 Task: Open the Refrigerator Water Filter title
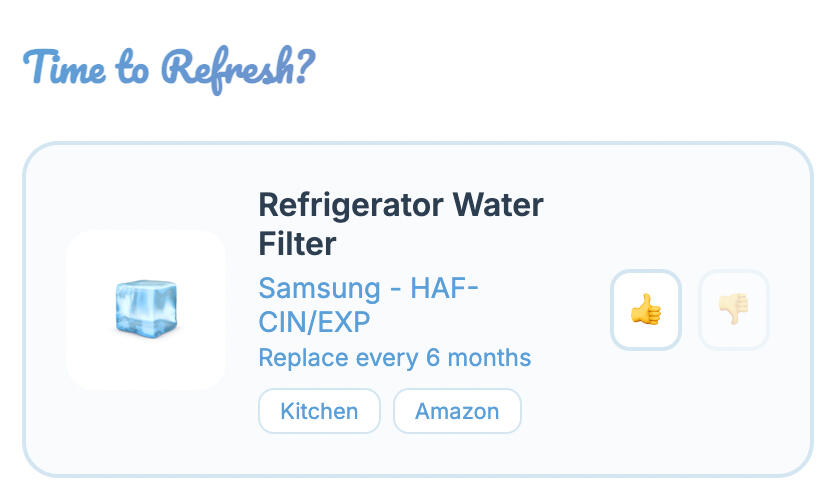[x=400, y=224]
